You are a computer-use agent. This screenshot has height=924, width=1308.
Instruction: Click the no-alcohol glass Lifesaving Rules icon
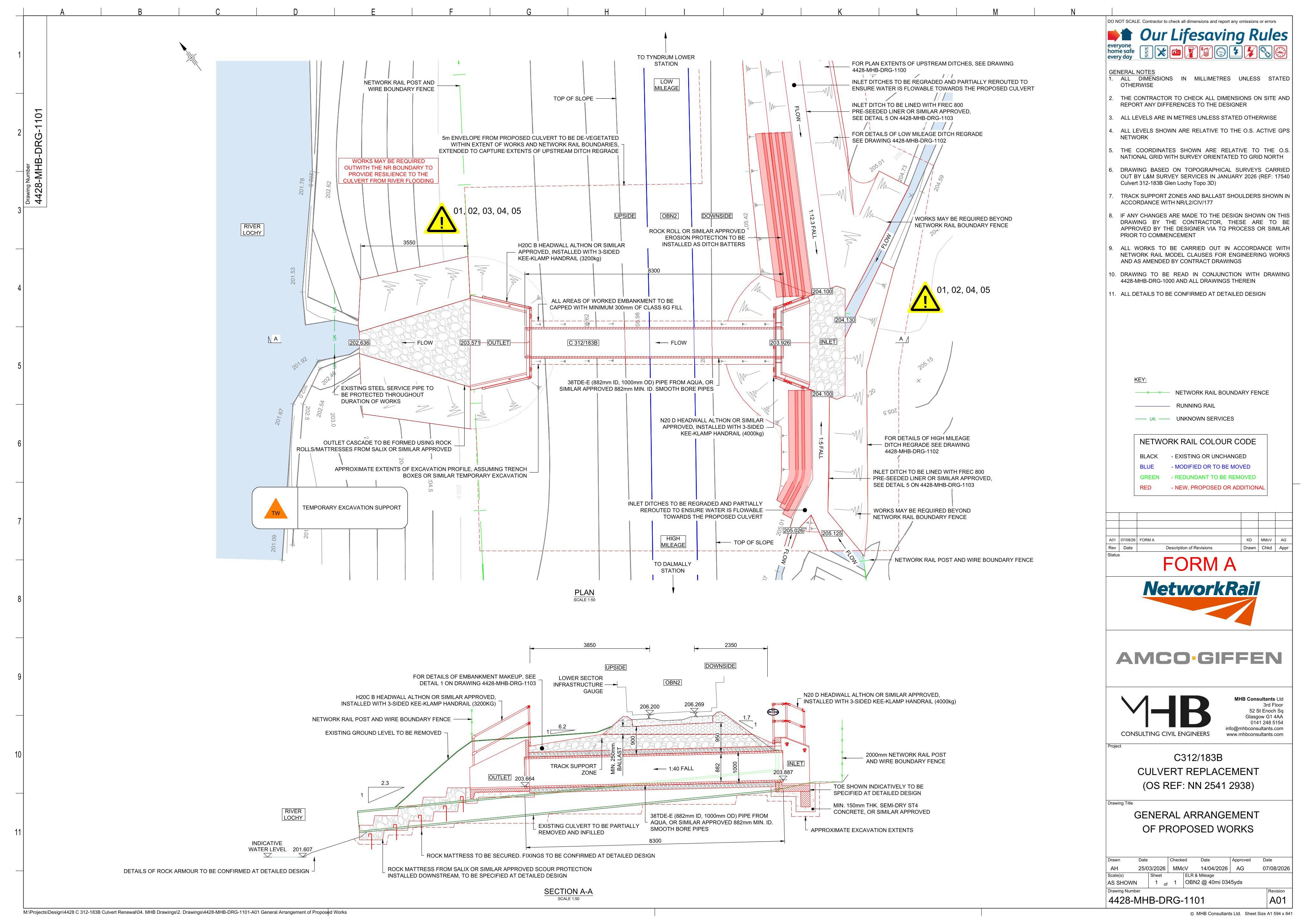(1191, 52)
